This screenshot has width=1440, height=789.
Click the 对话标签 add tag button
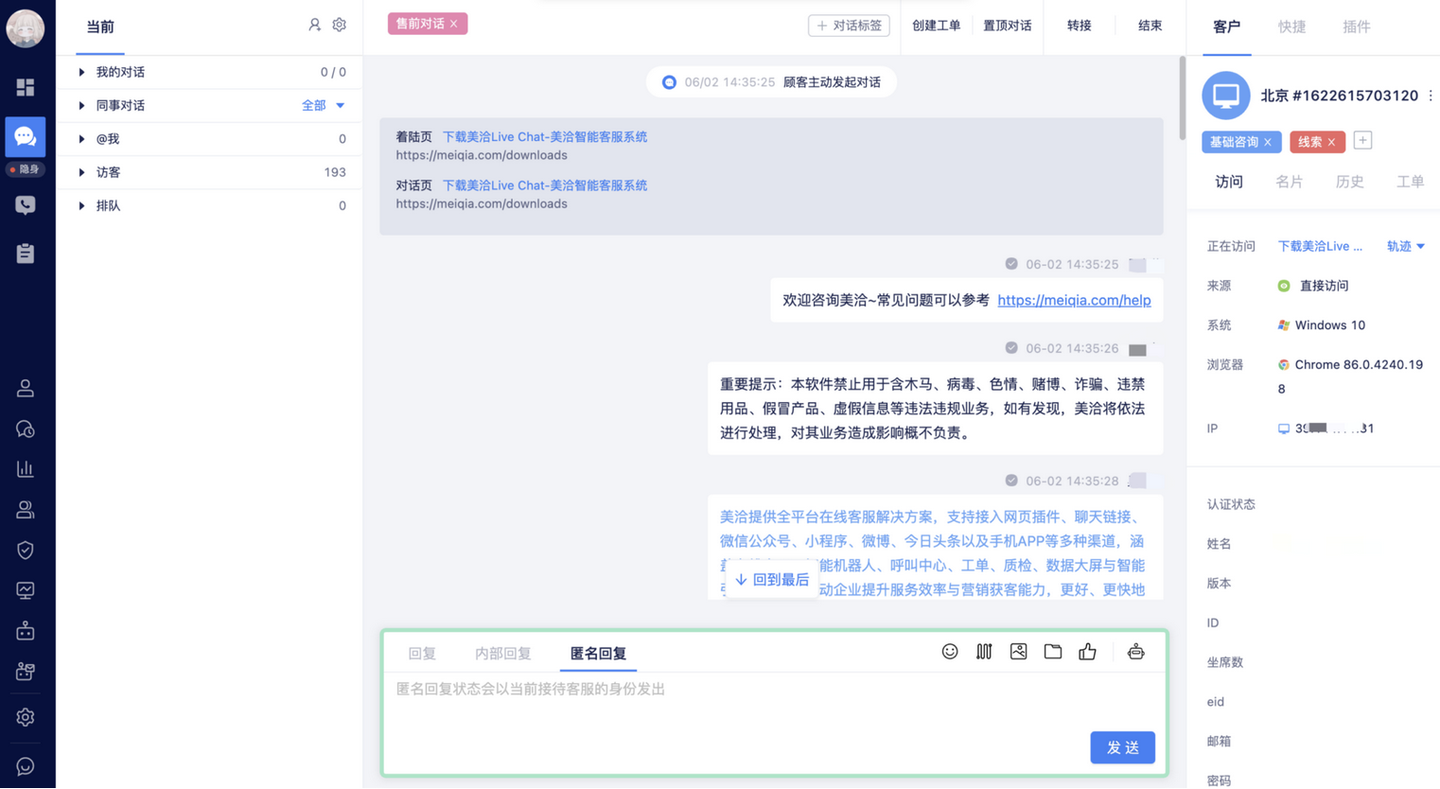click(x=849, y=25)
